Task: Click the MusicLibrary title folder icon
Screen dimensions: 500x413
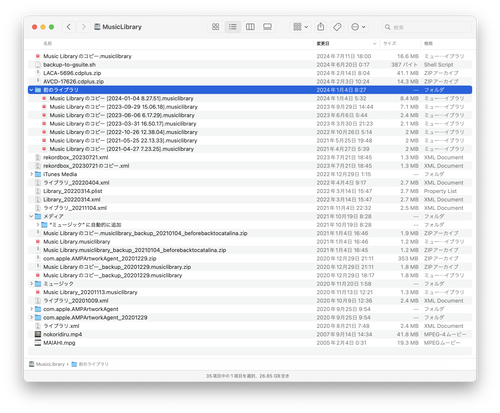Action: click(97, 27)
